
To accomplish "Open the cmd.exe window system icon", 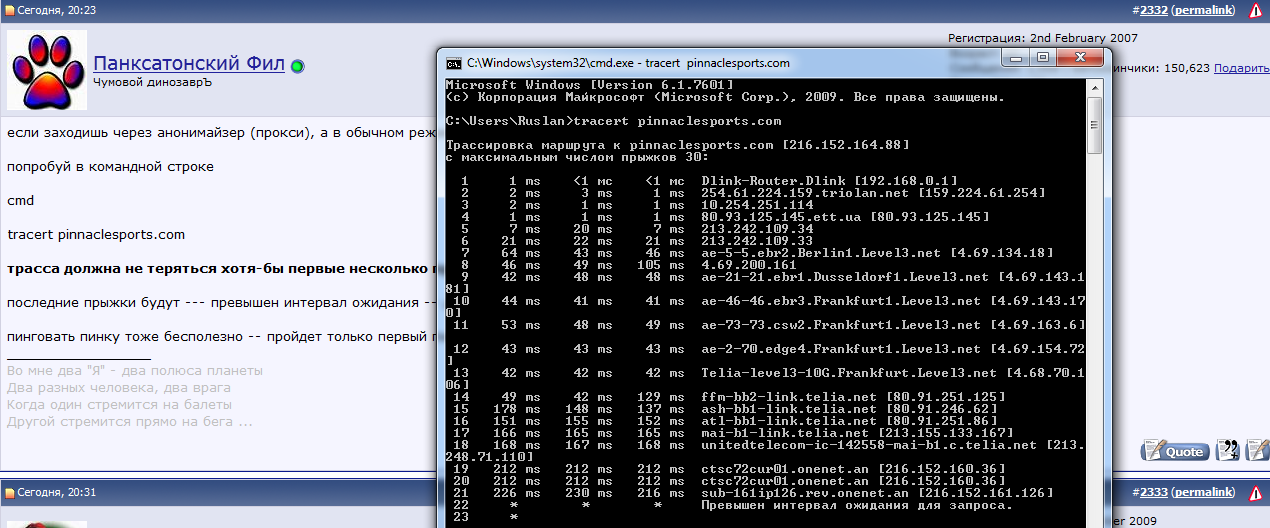I will pos(453,62).
